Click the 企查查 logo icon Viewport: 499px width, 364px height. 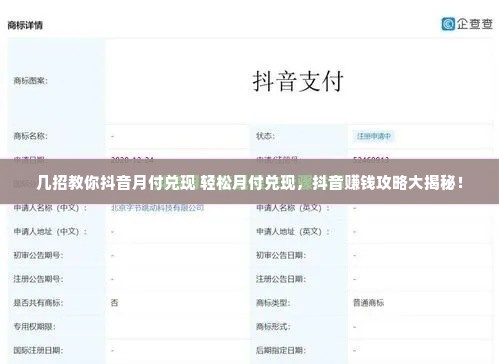448,24
